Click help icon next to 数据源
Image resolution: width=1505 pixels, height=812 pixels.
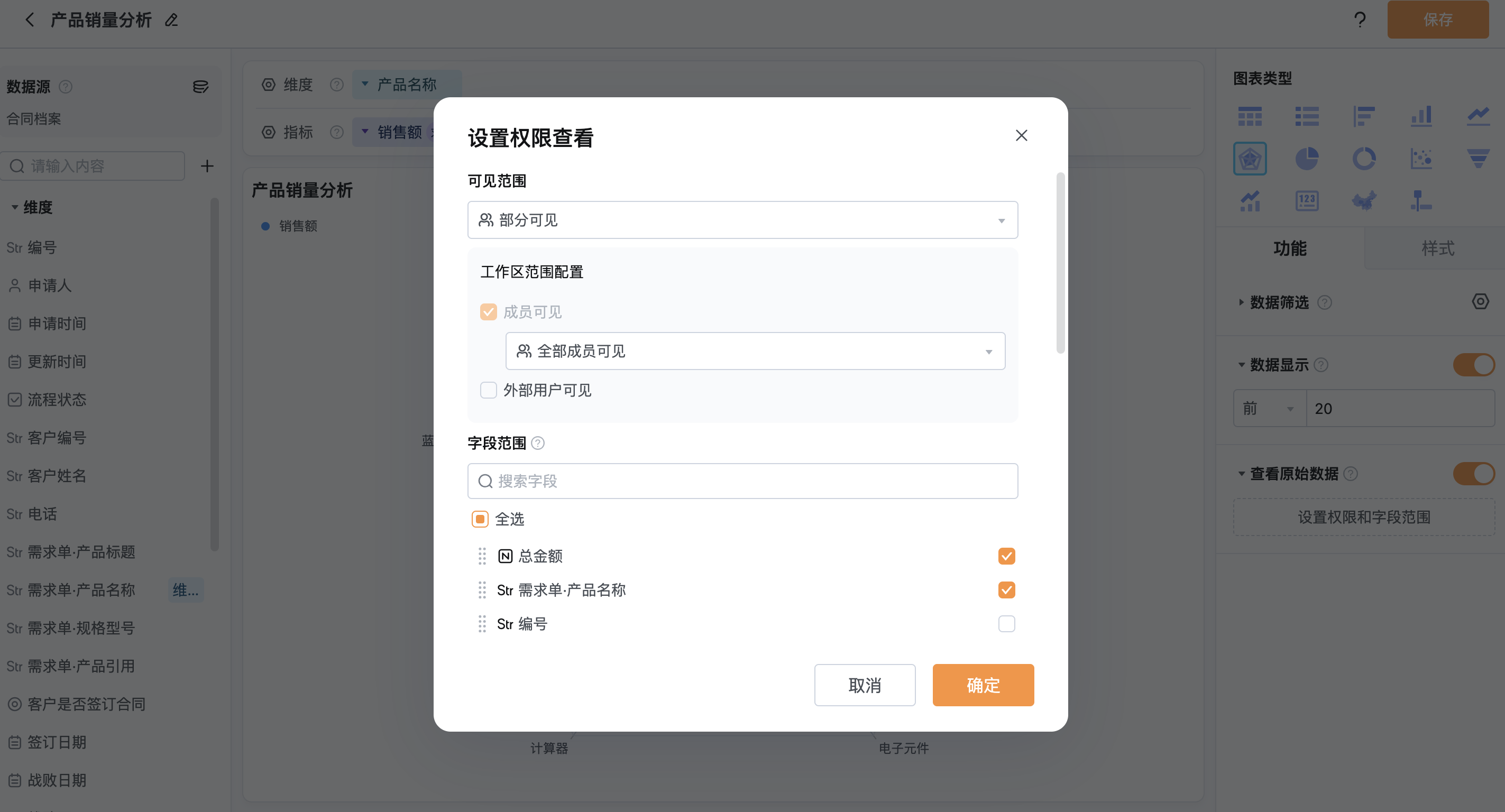66,87
